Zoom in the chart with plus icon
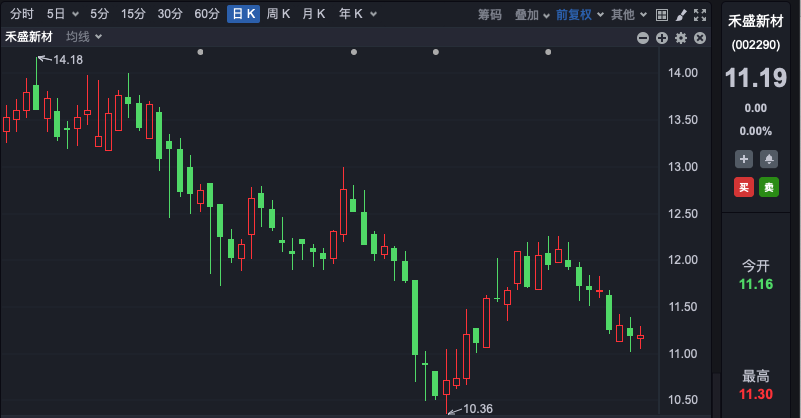The width and height of the screenshot is (801, 418). click(x=662, y=38)
